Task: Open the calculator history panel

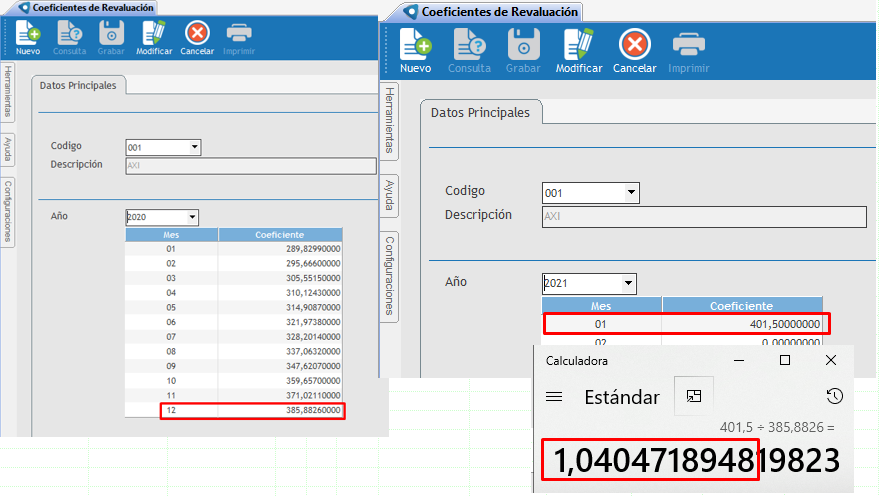Action: pyautogui.click(x=832, y=397)
